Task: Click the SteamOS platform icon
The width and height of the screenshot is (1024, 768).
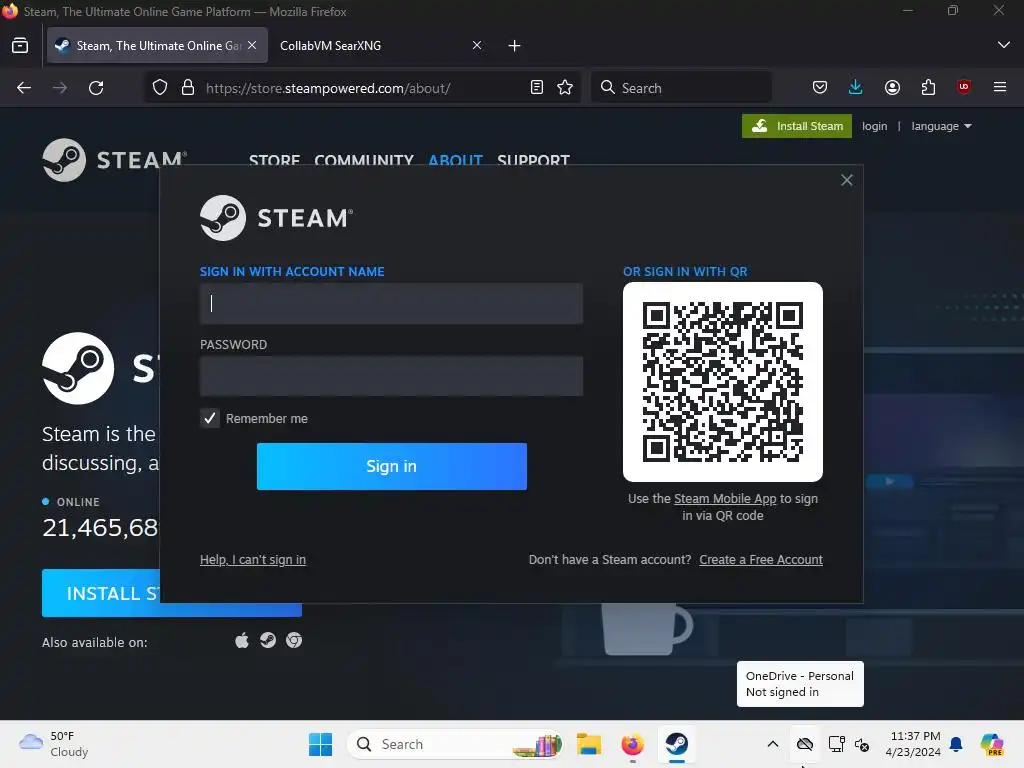Action: point(268,641)
